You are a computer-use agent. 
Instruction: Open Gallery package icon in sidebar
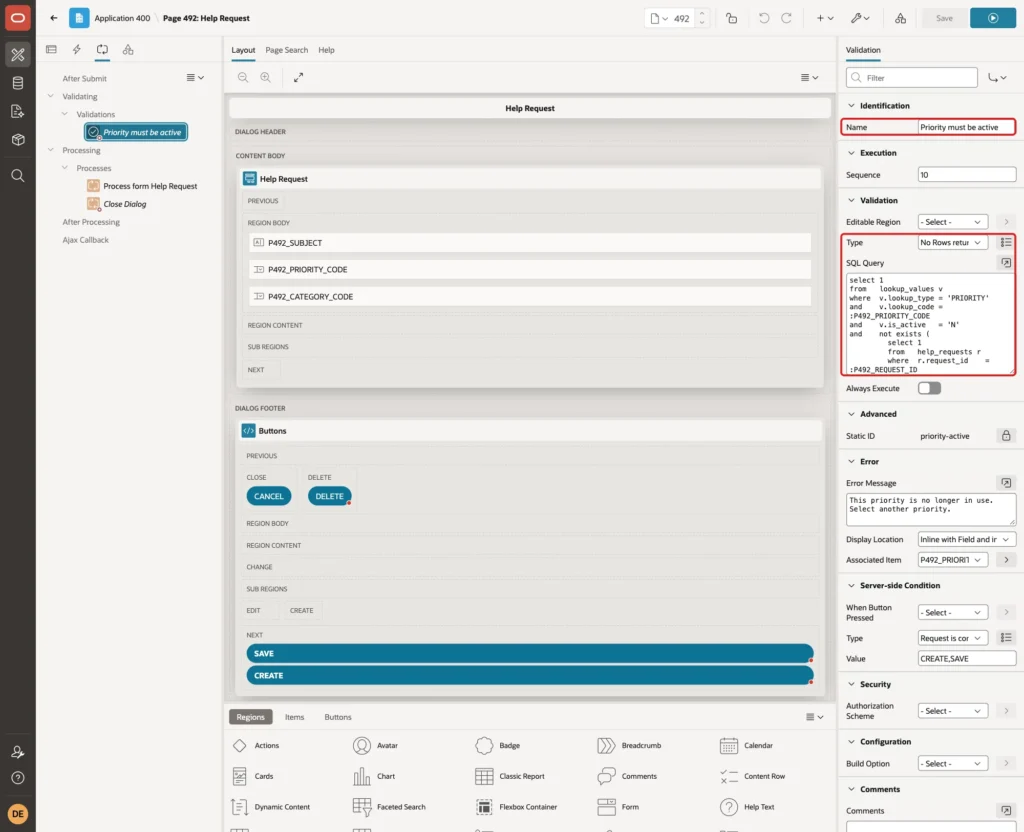tap(18, 140)
